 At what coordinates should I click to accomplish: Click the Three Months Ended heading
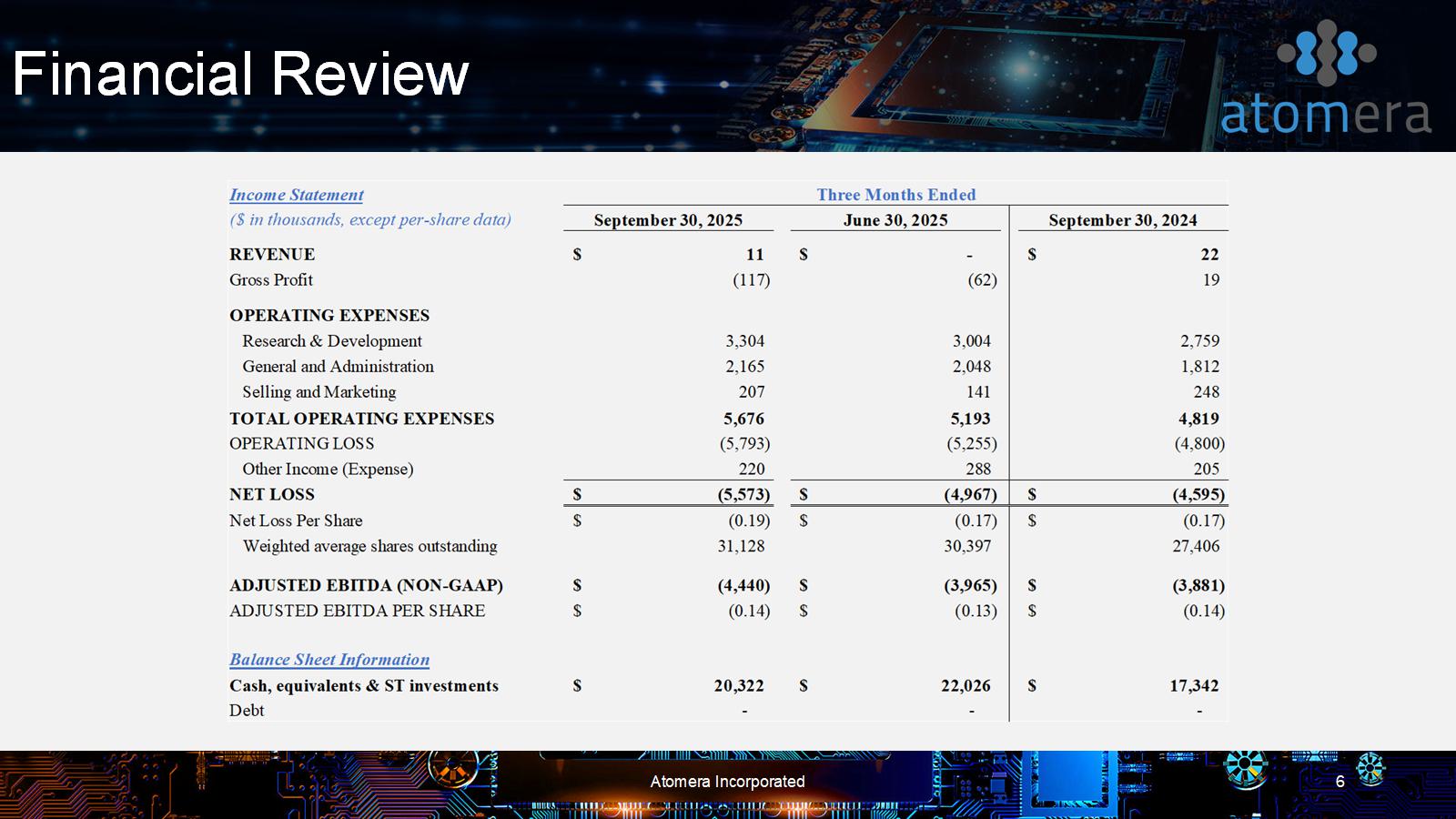coord(895,195)
